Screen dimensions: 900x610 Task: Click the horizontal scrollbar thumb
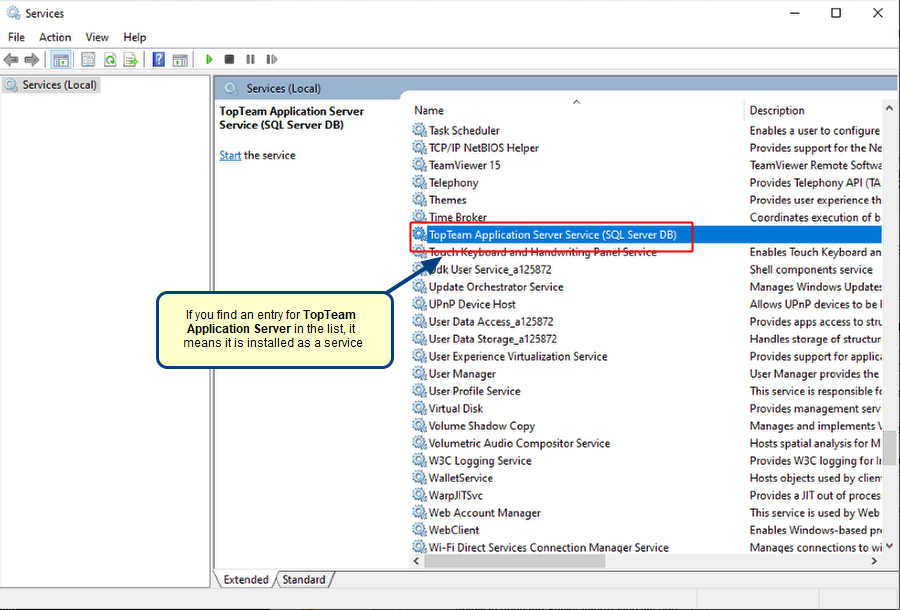(514, 561)
